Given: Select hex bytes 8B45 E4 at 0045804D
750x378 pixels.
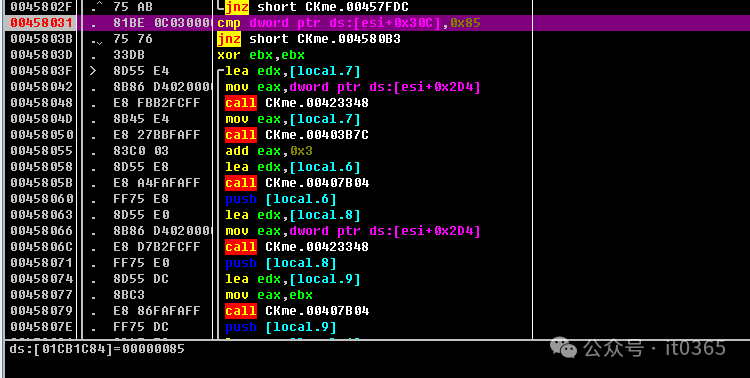Looking at the screenshot, I should pos(141,119).
